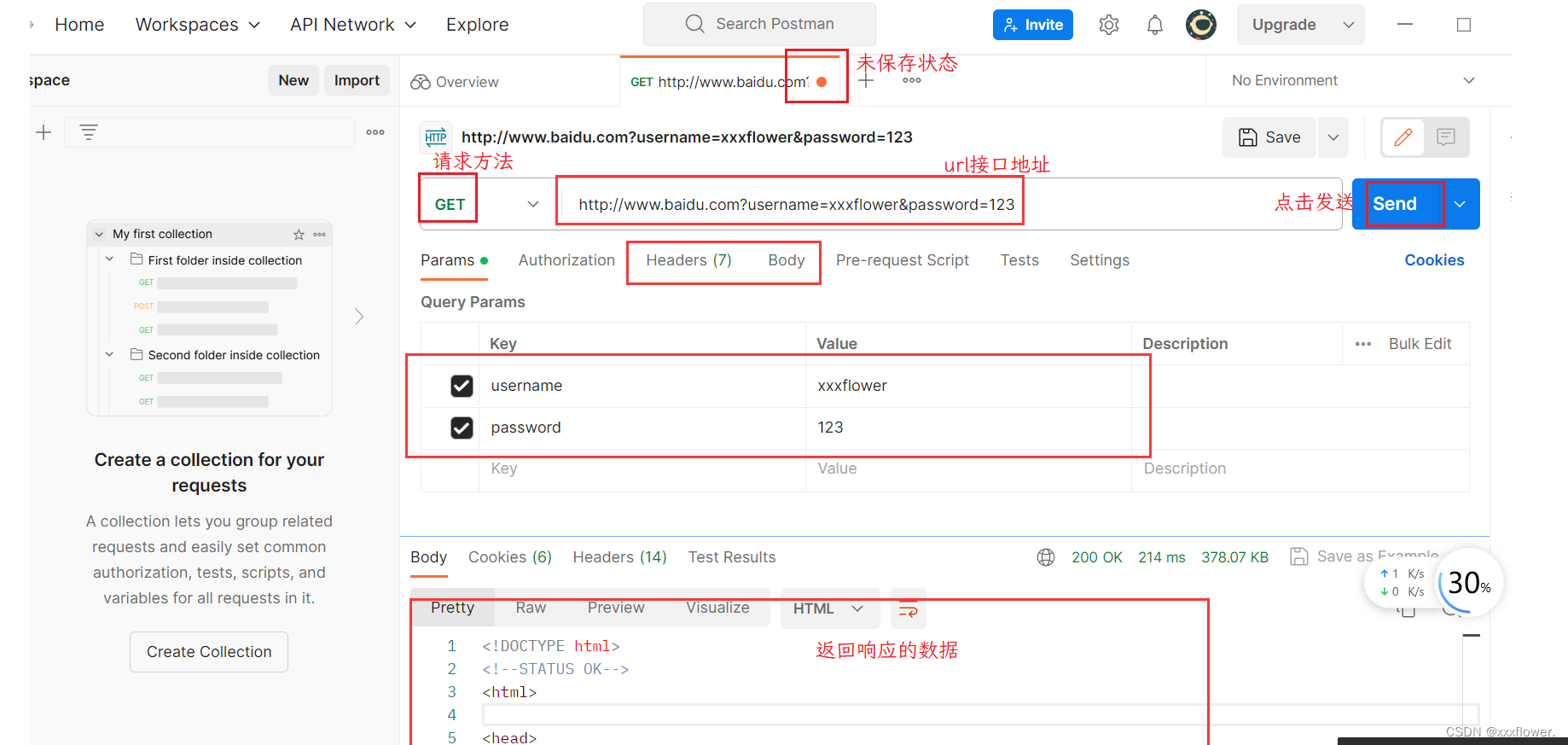Go to the Home menu item

pos(79,25)
